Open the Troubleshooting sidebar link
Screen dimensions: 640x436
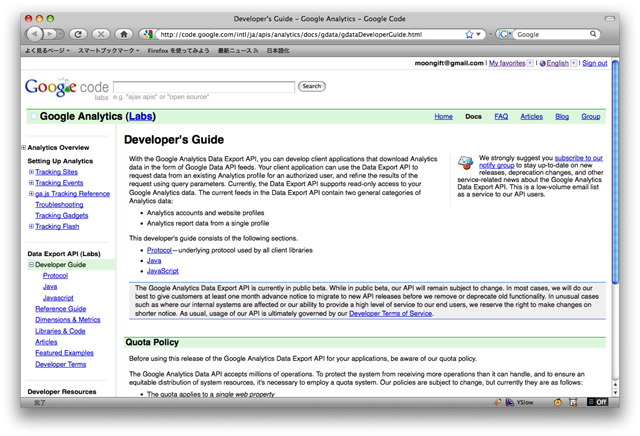pyautogui.click(x=59, y=205)
